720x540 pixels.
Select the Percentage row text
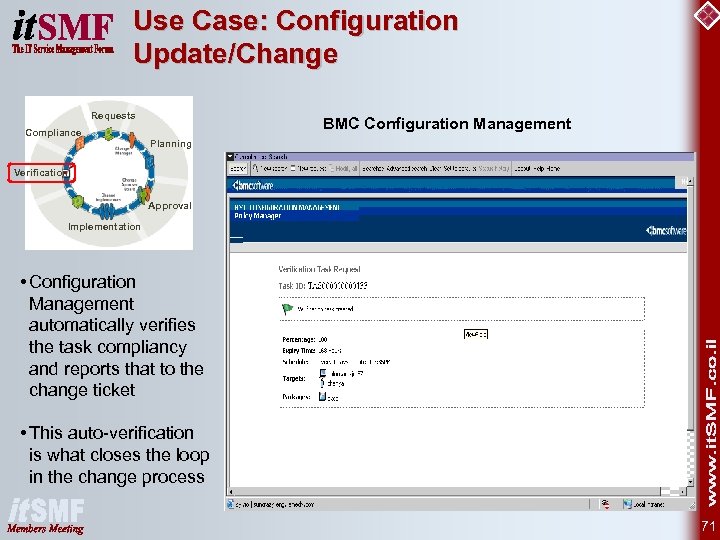(304, 340)
